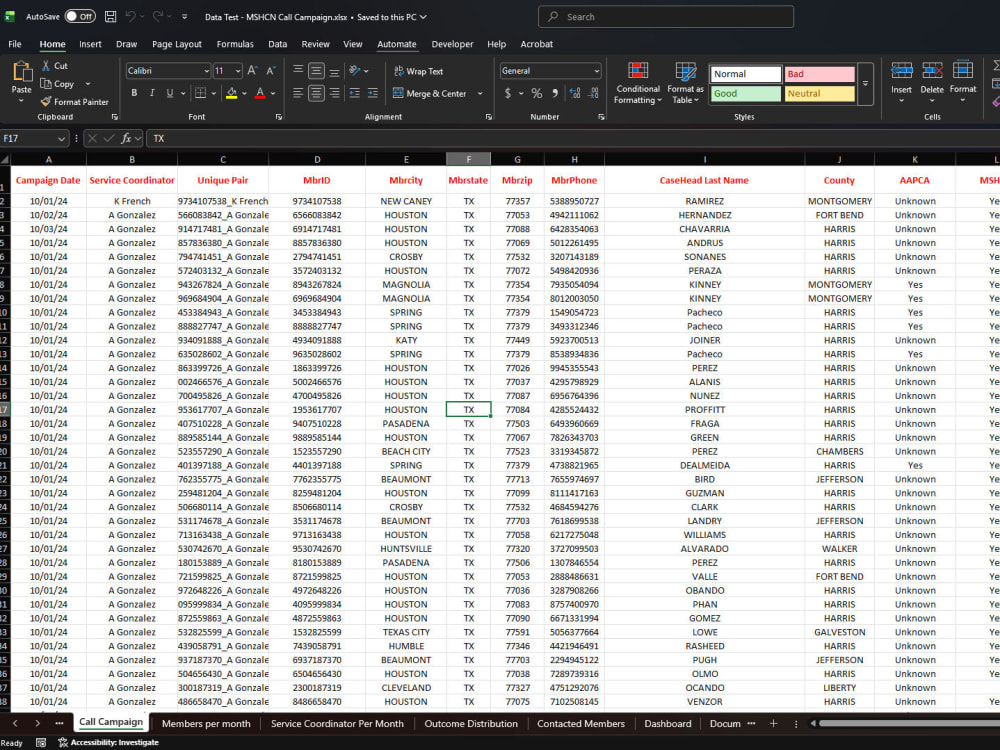
Task: Decrease font size with the smaller A icon
Action: (x=270, y=71)
